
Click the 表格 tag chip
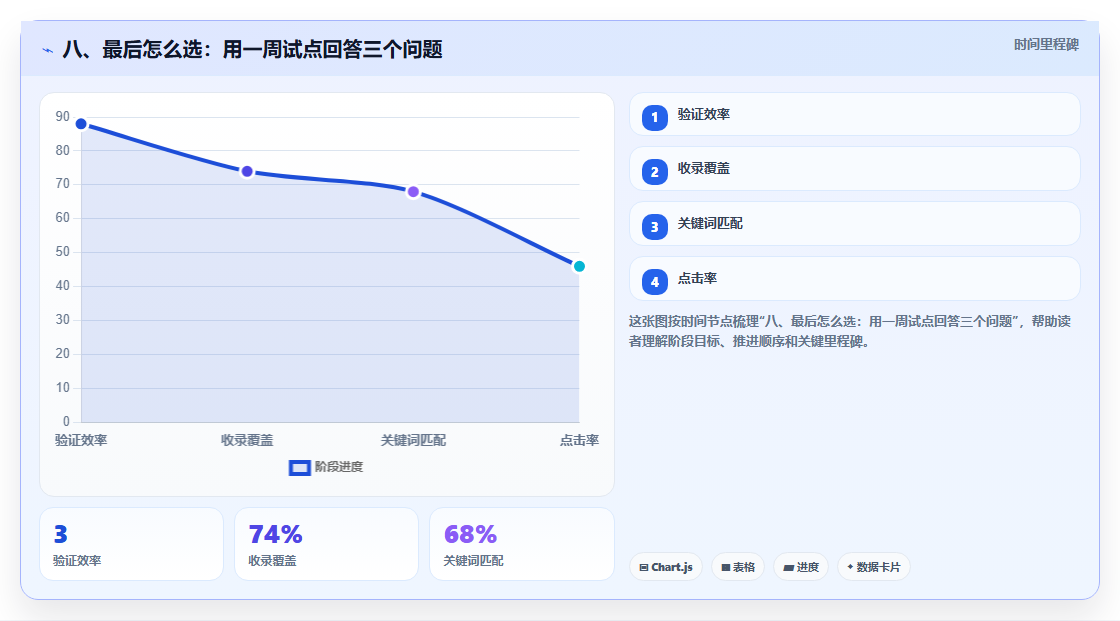[738, 567]
